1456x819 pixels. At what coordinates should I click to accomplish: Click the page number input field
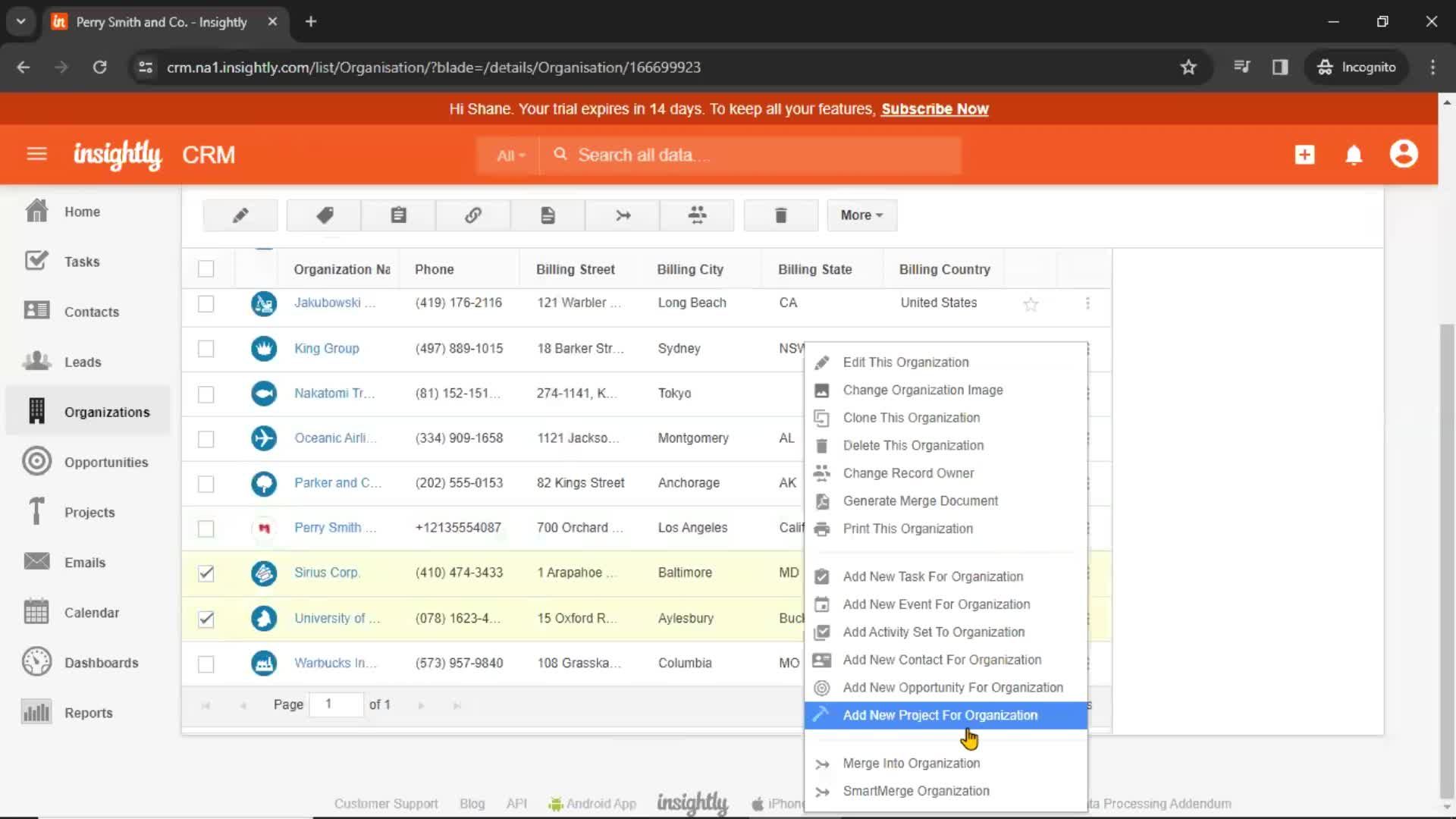coord(337,704)
